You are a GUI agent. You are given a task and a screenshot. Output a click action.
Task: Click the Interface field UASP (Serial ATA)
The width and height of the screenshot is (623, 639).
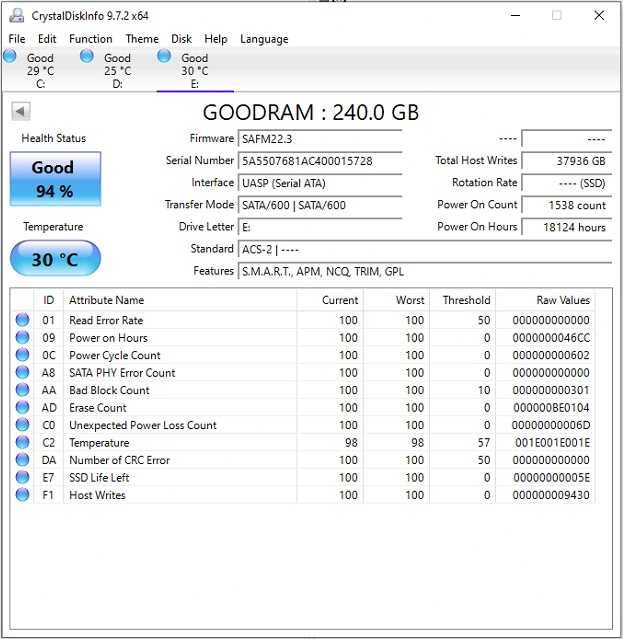(x=320, y=183)
